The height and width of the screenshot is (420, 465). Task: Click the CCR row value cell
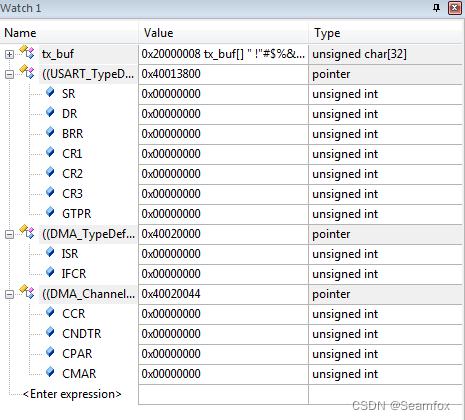click(x=223, y=314)
